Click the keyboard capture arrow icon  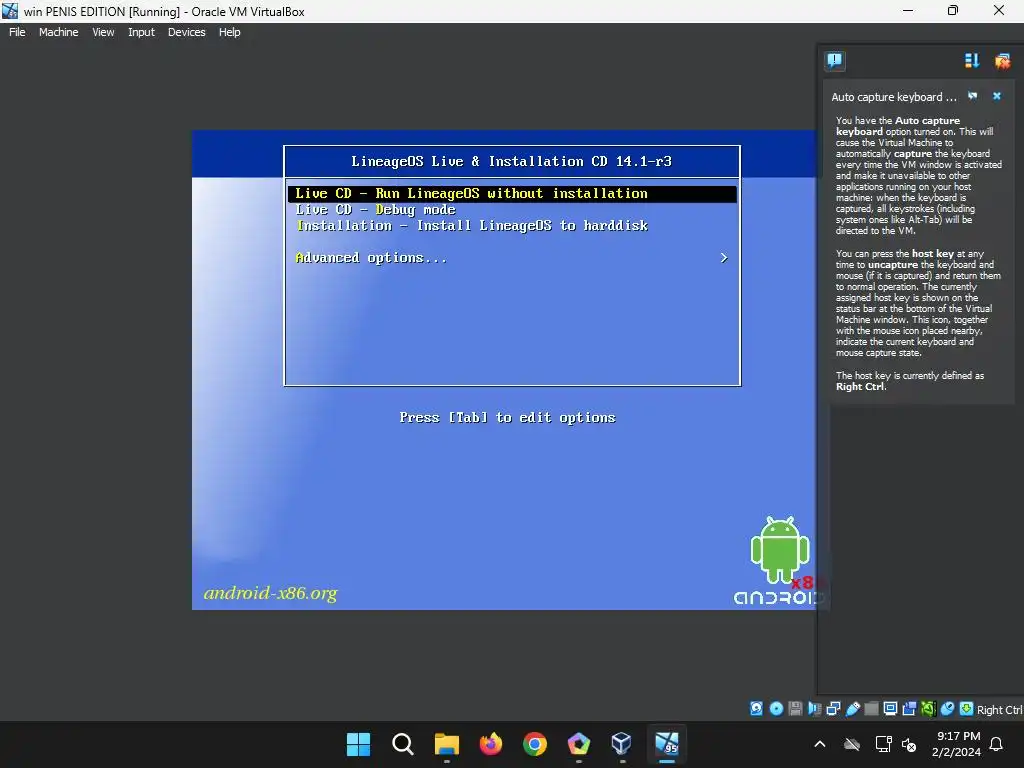tap(966, 709)
